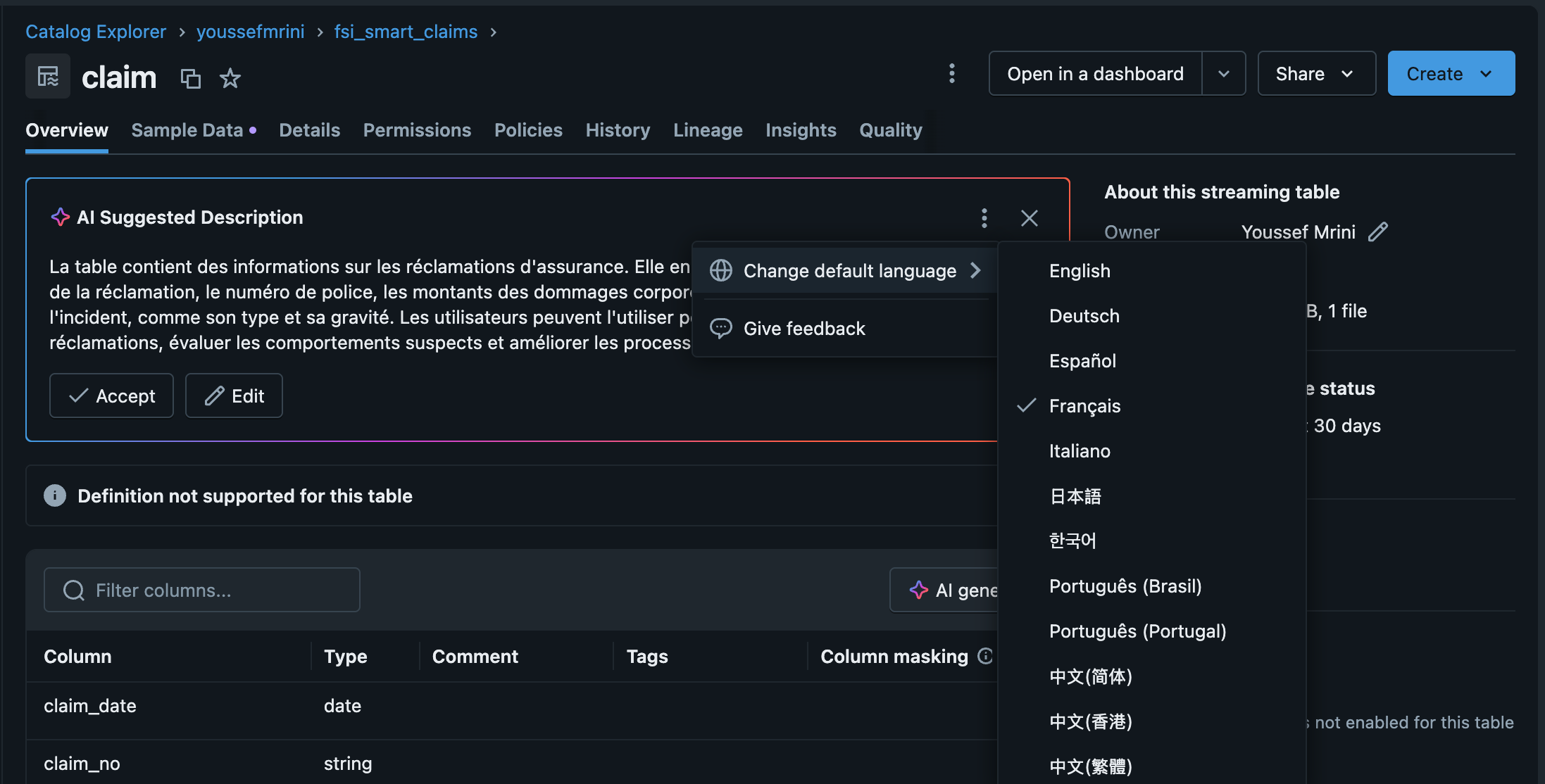Star the claim table as favorite
The height and width of the screenshot is (784, 1545).
[x=230, y=78]
